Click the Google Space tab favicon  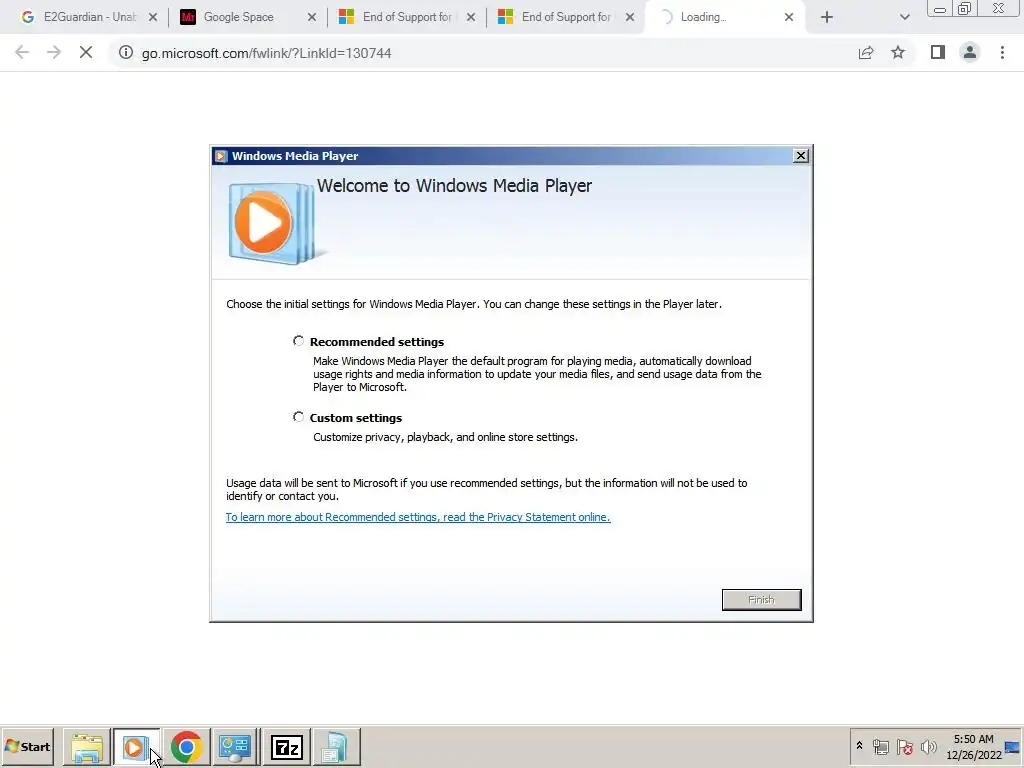pos(187,17)
